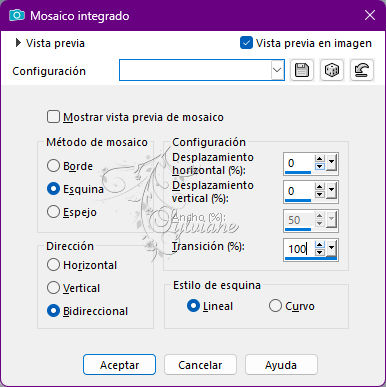The height and width of the screenshot is (387, 386).
Task: Uncheck Vista previa en imagen
Action: [246, 43]
